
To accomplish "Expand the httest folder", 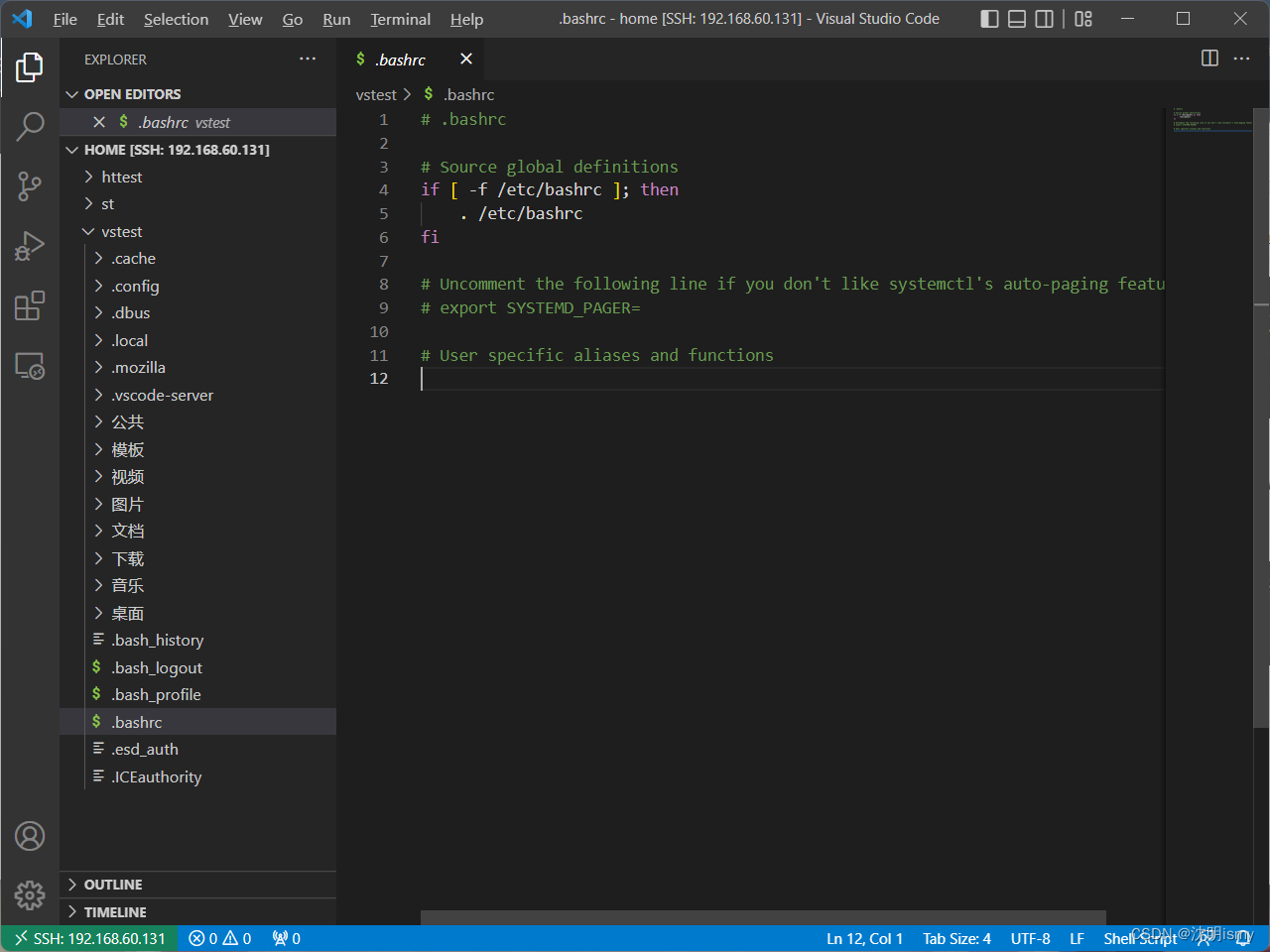I will coord(197,177).
